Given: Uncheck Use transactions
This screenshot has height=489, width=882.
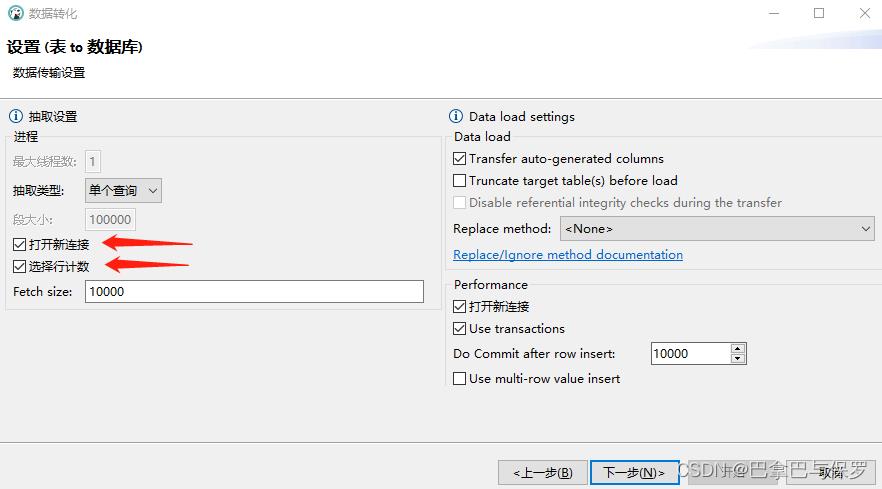Looking at the screenshot, I should click(x=460, y=329).
